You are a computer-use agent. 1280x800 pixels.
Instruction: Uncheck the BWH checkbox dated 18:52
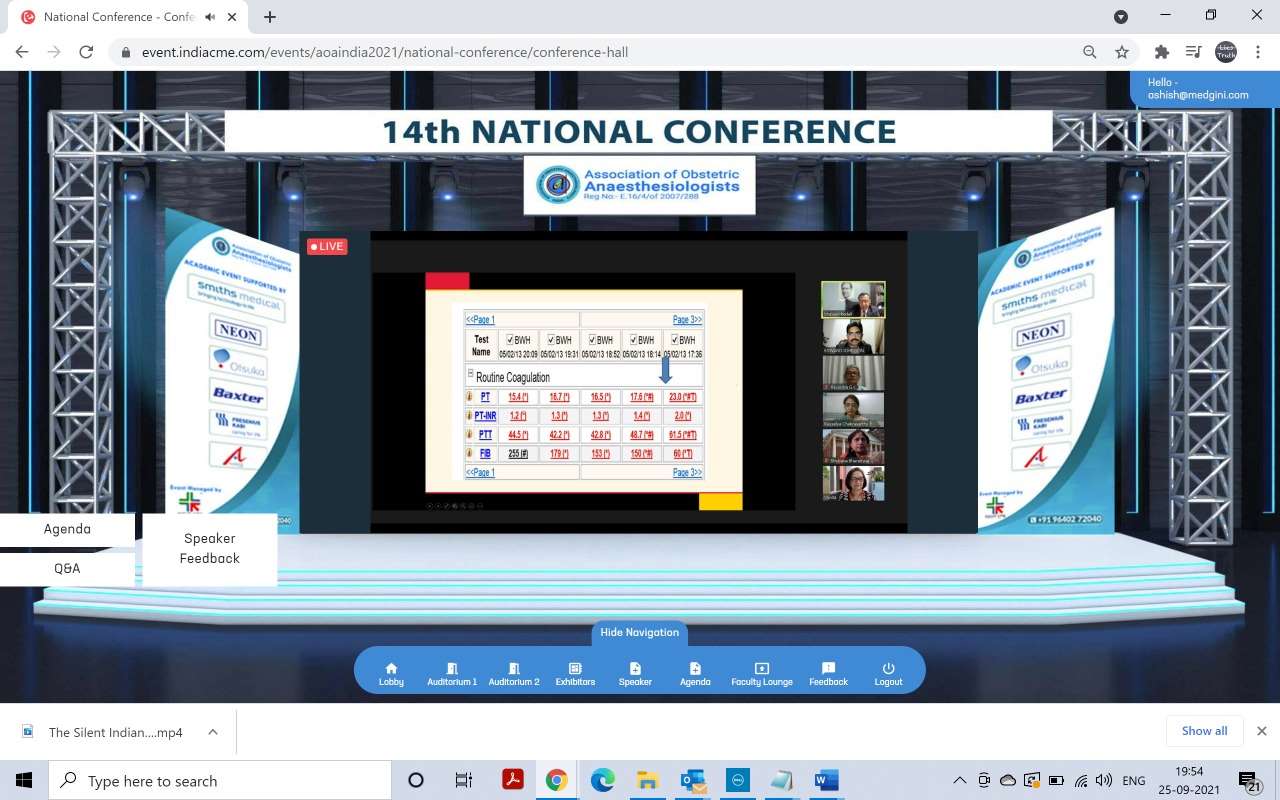tap(592, 340)
